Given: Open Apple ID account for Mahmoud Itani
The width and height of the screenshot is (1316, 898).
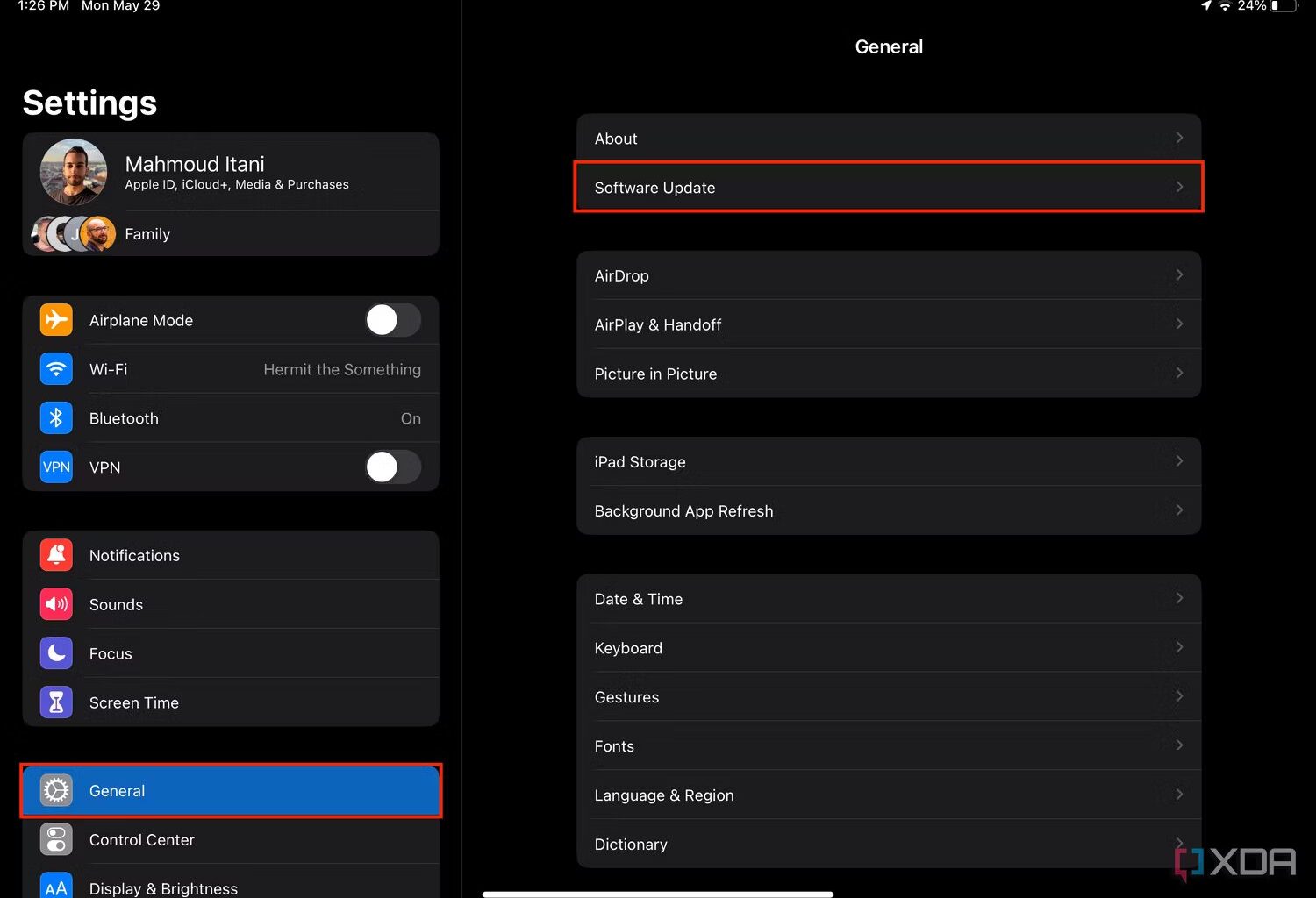Looking at the screenshot, I should coord(231,172).
